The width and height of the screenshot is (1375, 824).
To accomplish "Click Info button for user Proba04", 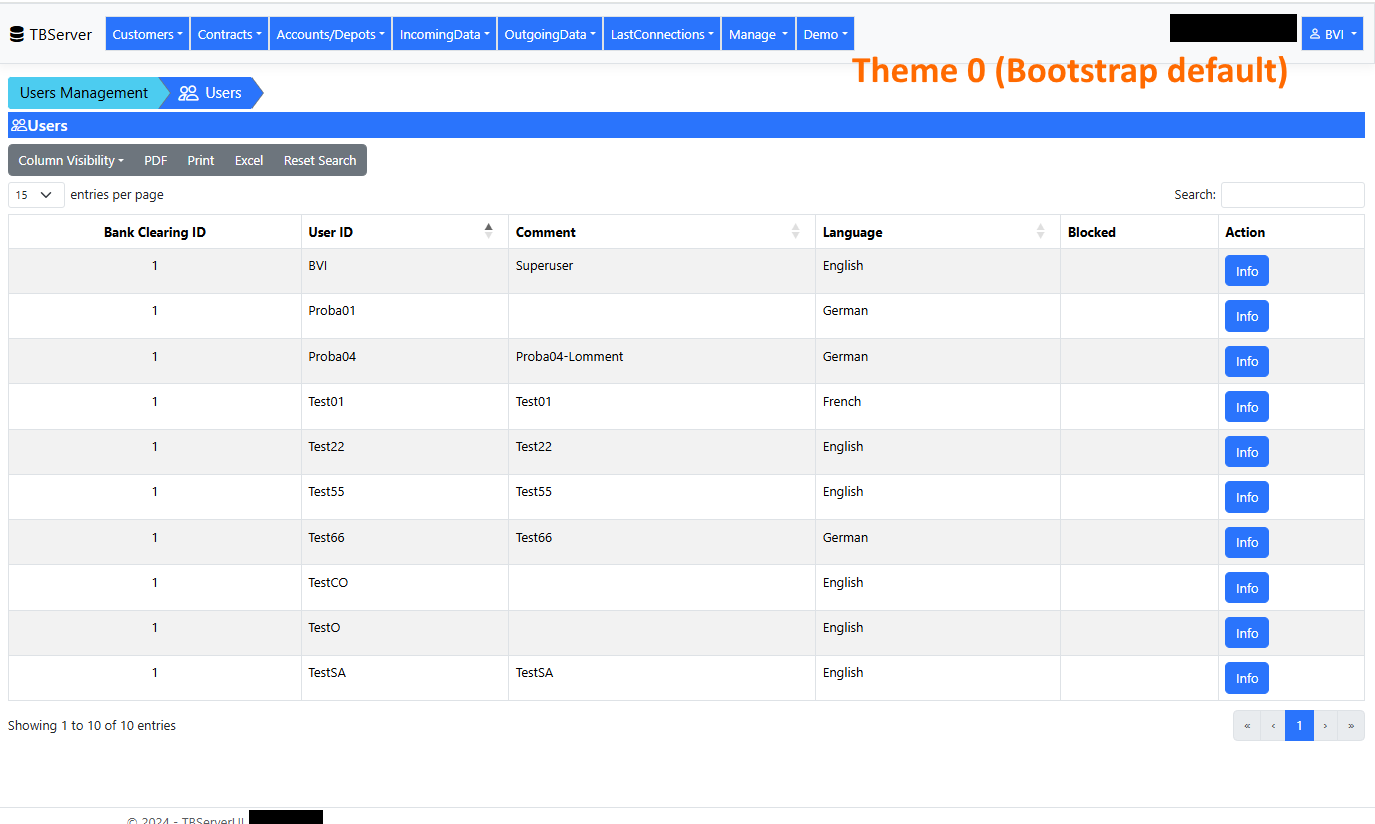I will pos(1246,361).
